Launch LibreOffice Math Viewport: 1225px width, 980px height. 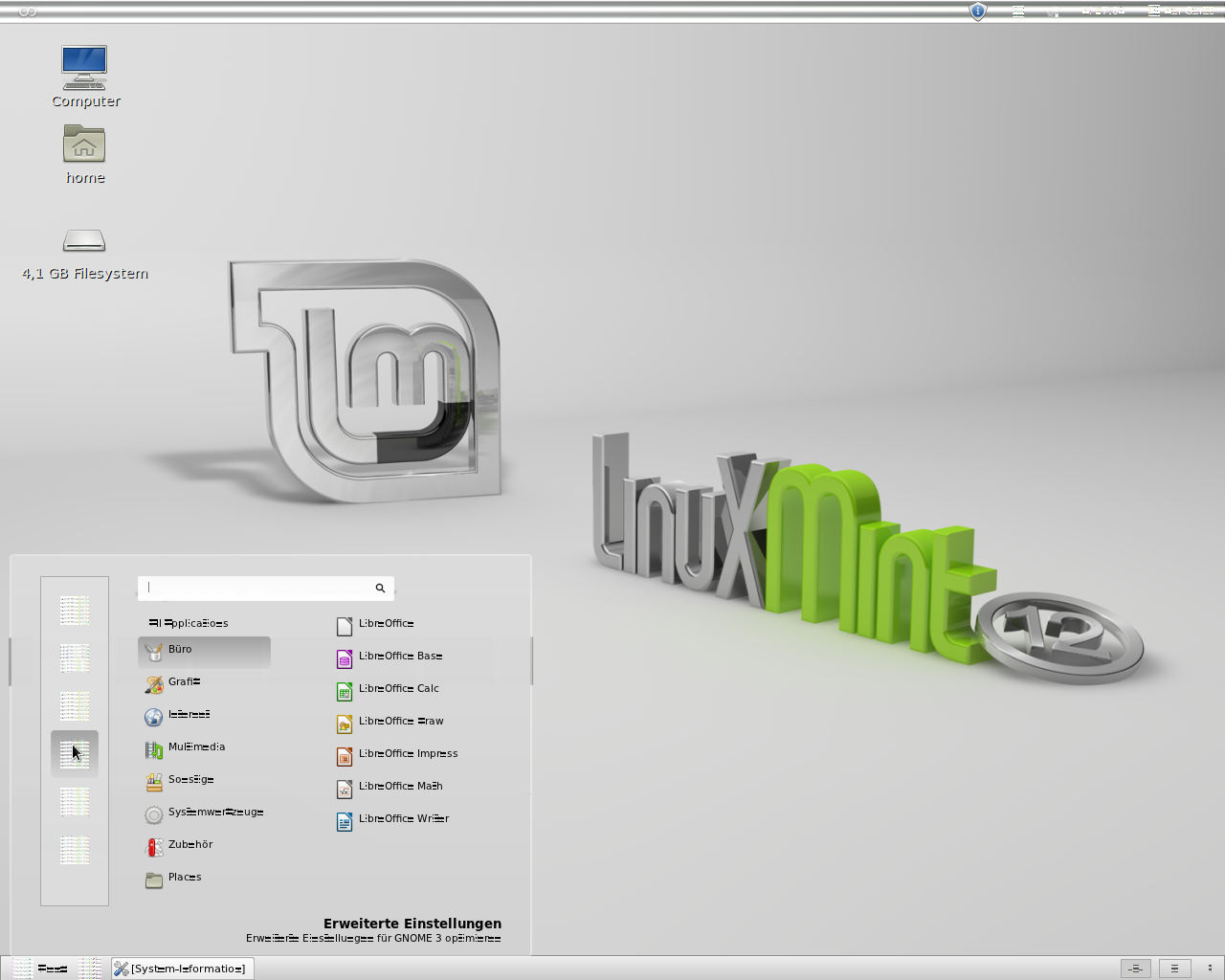tap(390, 789)
